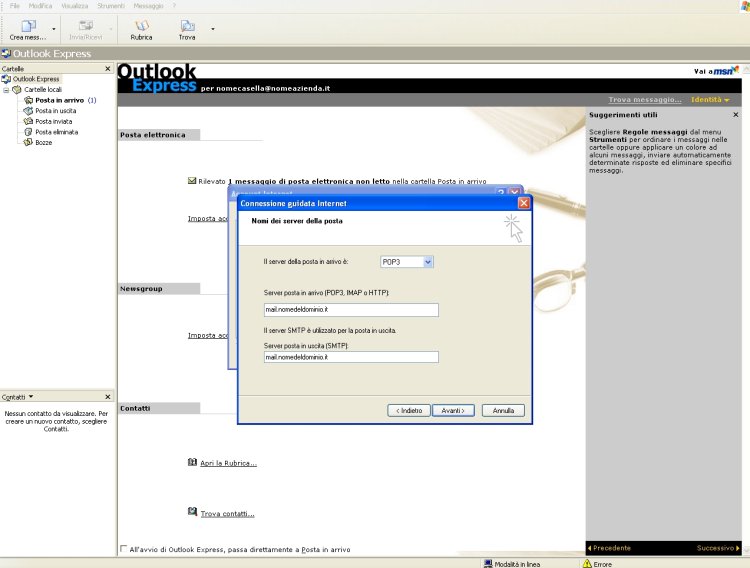Click the incoming mail server input field
The height and width of the screenshot is (568, 750).
351,310
